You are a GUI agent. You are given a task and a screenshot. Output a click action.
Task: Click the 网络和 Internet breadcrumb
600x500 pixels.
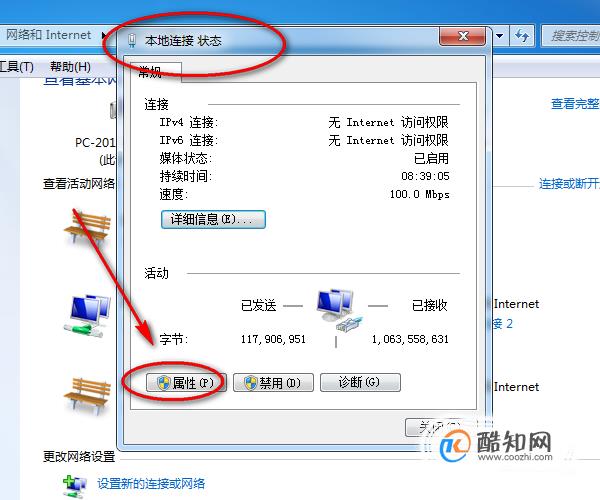tap(49, 35)
